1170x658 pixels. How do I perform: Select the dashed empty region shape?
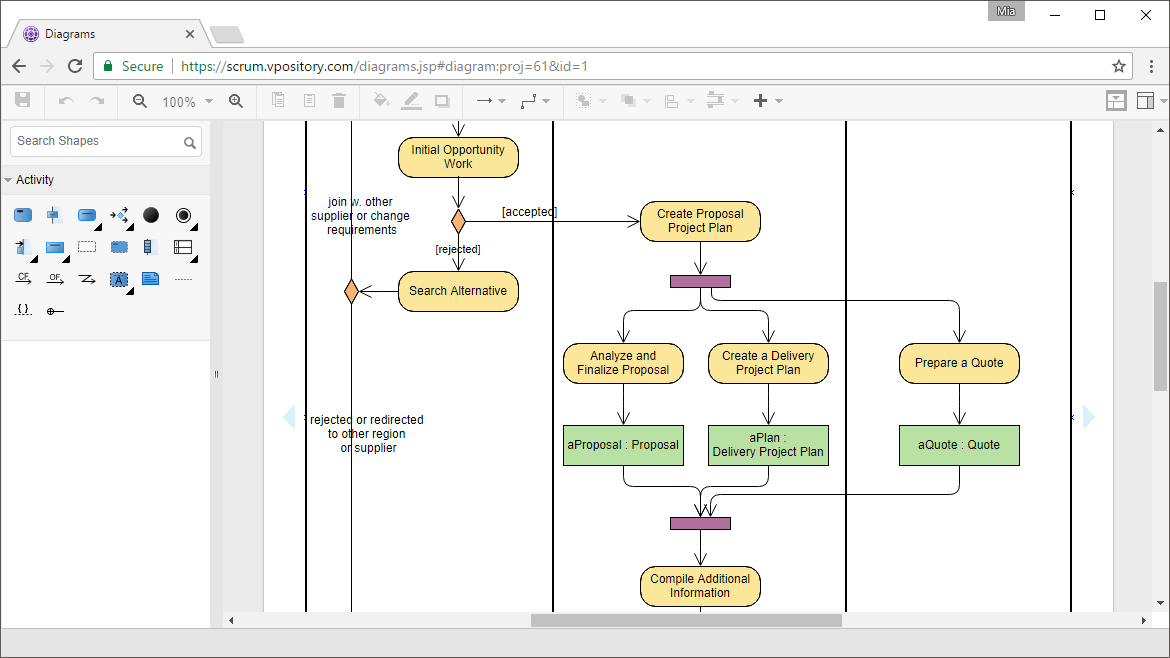87,247
